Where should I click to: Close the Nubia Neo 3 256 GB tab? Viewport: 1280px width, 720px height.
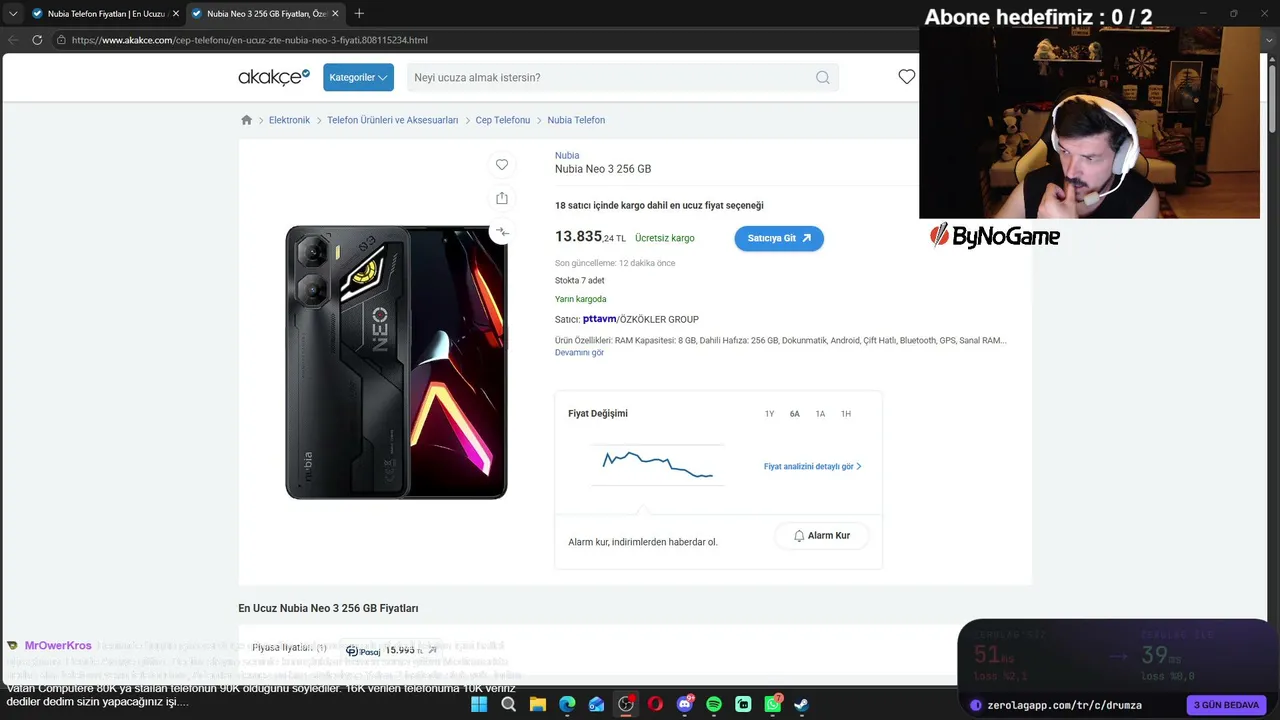pyautogui.click(x=336, y=14)
